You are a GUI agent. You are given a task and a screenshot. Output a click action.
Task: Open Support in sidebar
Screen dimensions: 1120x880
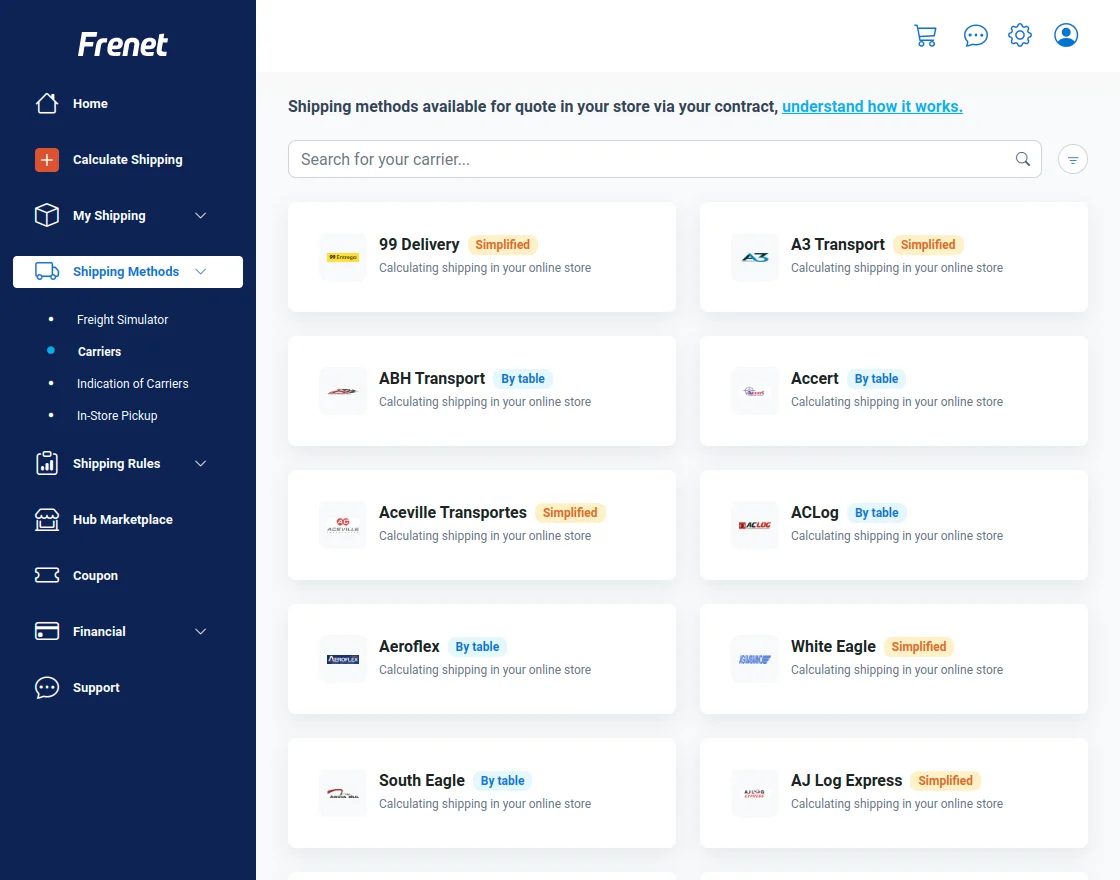click(x=96, y=688)
